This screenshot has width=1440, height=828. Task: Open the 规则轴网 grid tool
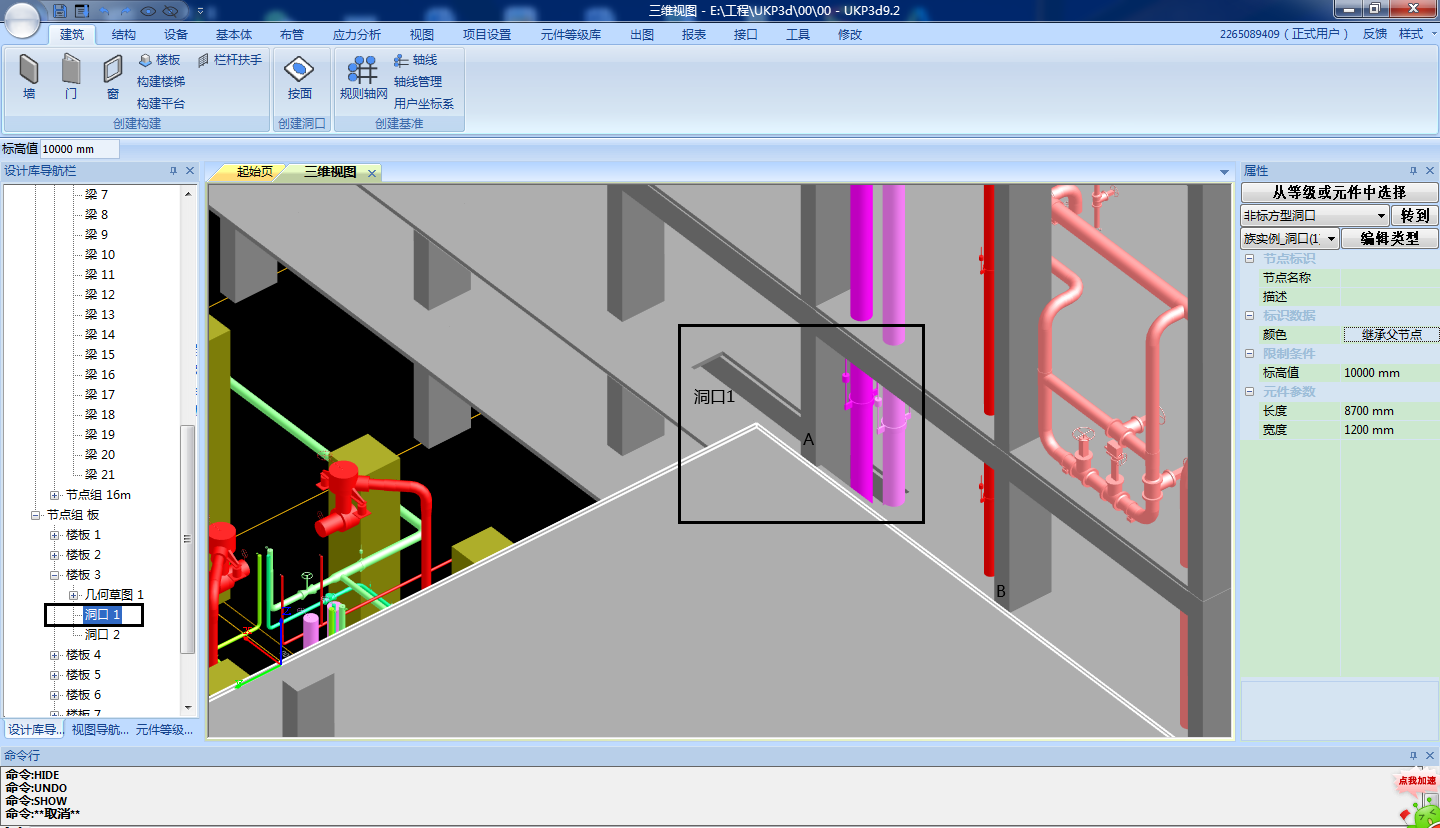pyautogui.click(x=362, y=77)
